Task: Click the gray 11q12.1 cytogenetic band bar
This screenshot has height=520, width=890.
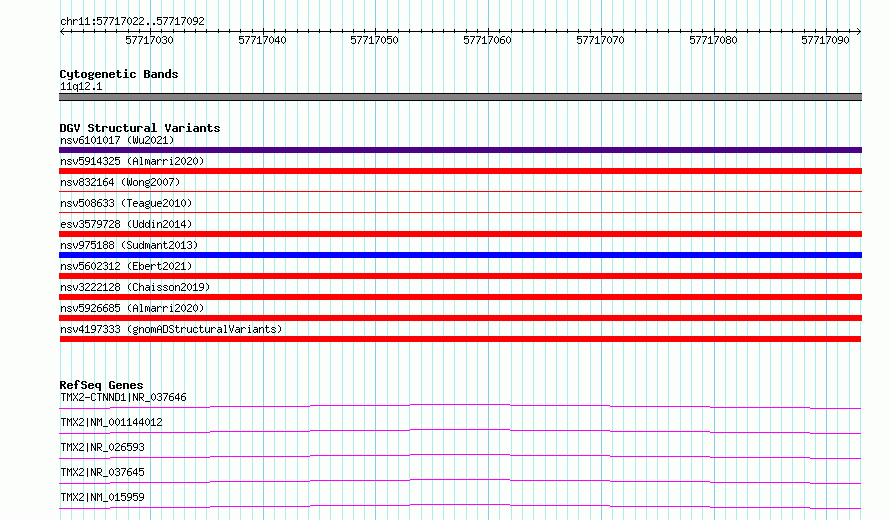Action: [x=460, y=97]
